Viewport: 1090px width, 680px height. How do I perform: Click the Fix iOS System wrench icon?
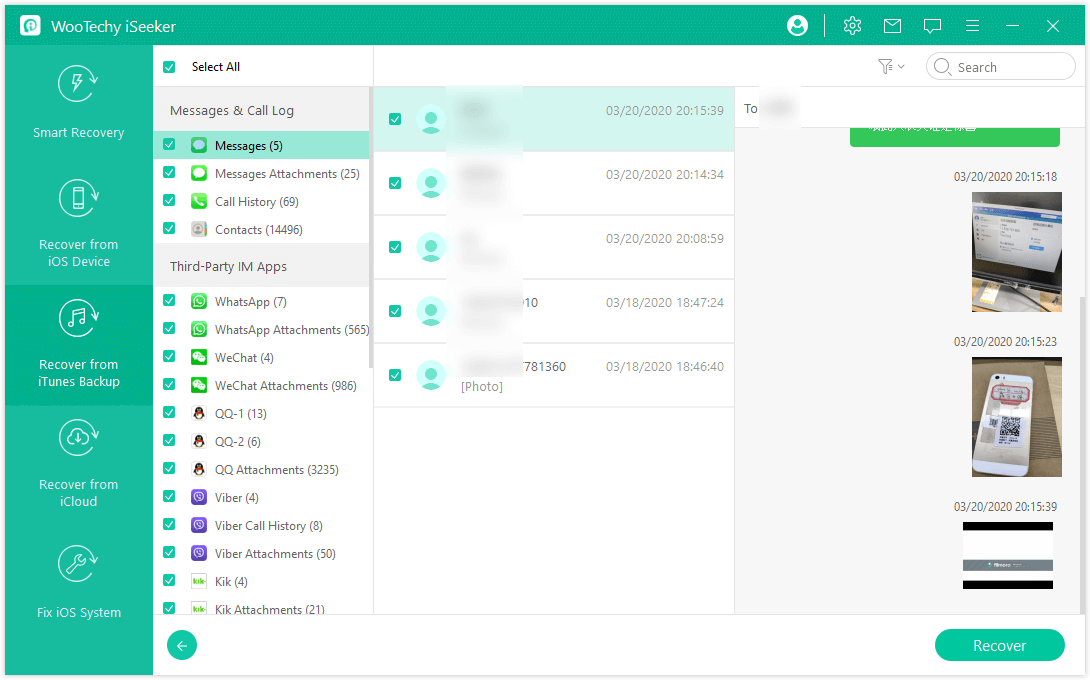78,564
